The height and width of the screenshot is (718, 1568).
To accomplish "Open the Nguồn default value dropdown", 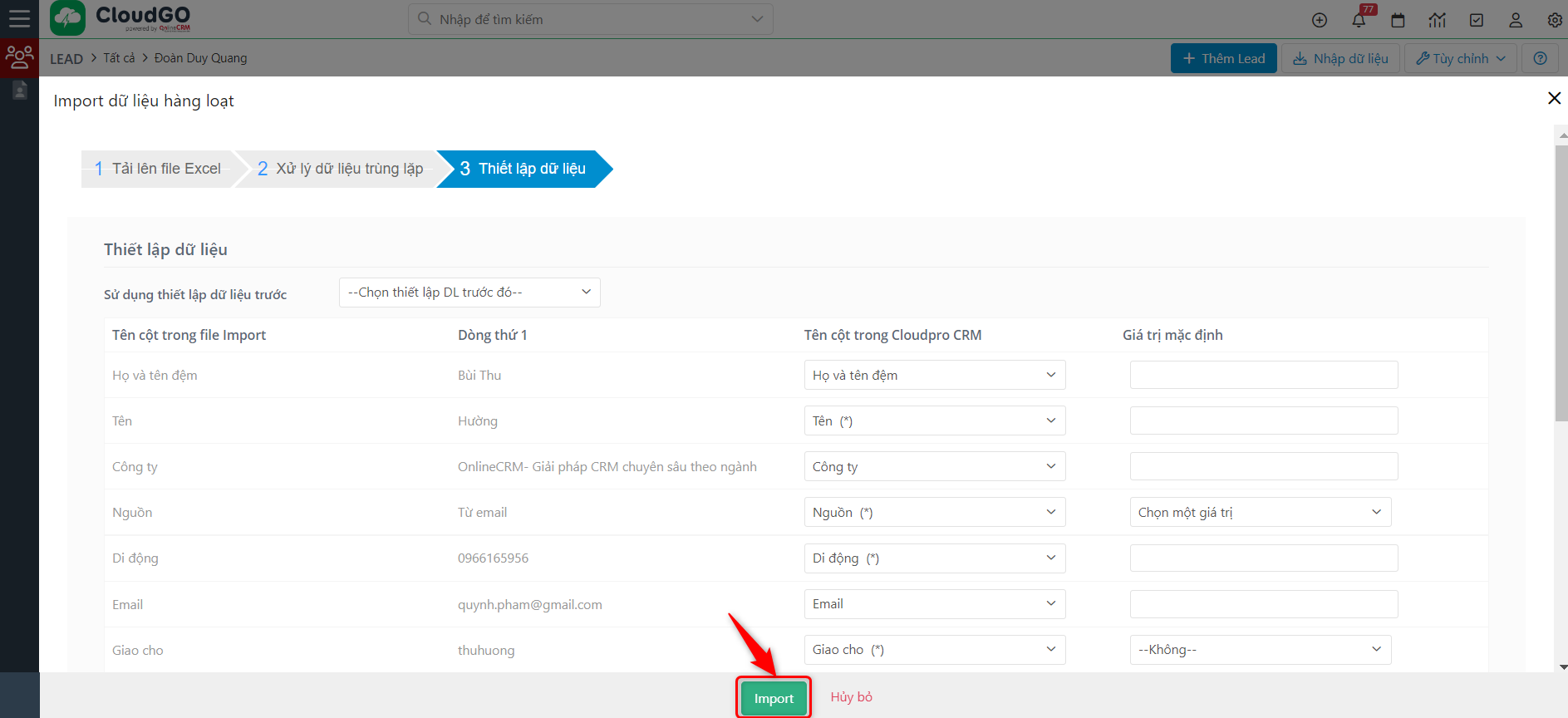I will coord(1260,513).
